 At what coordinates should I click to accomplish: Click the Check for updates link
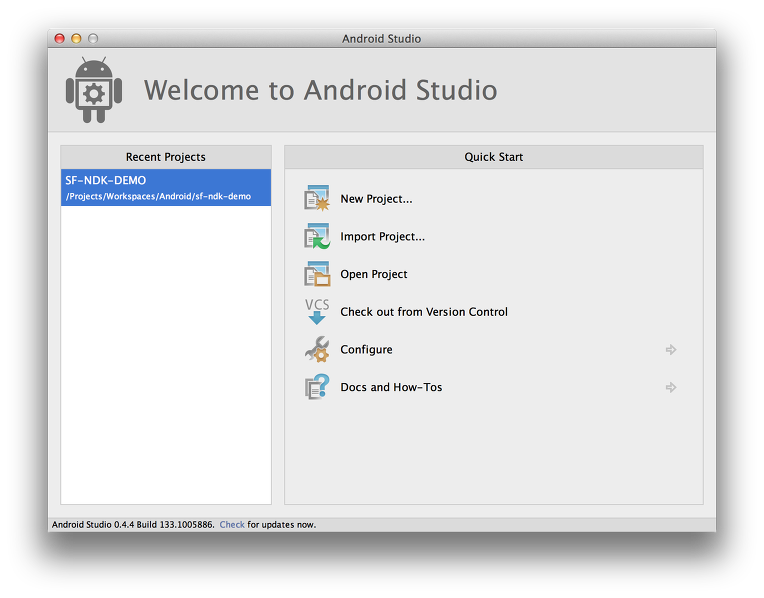pos(232,524)
